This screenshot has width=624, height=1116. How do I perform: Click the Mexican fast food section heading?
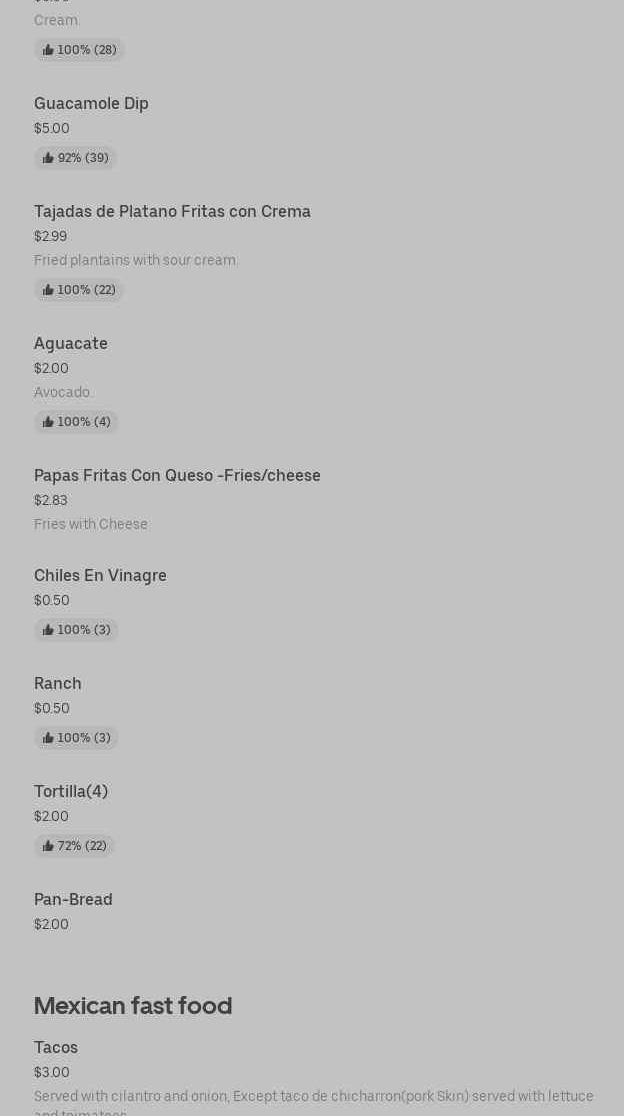coord(133,1006)
